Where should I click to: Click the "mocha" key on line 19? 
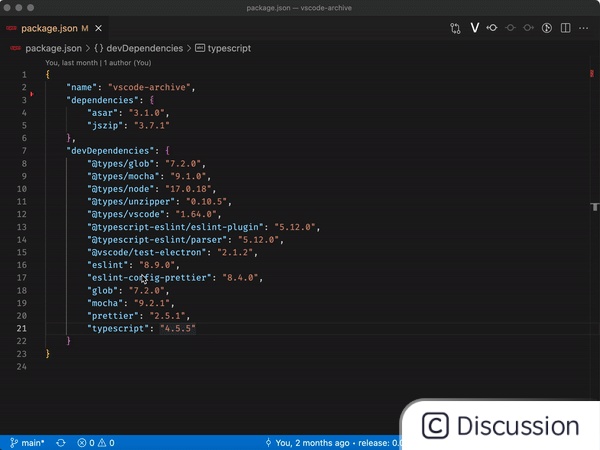point(105,303)
